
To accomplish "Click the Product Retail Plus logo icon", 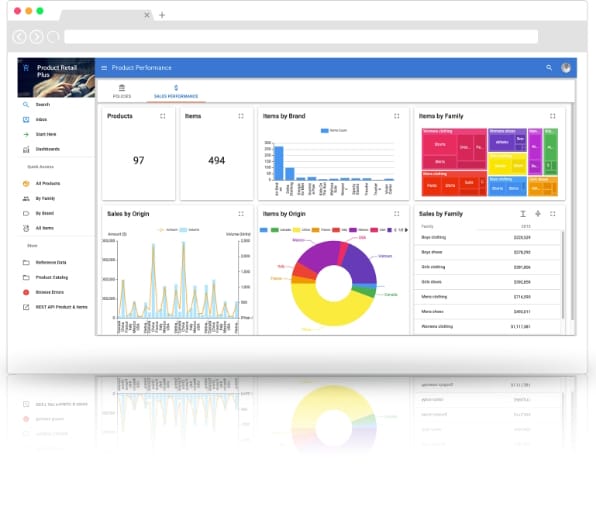I will click(x=26, y=68).
